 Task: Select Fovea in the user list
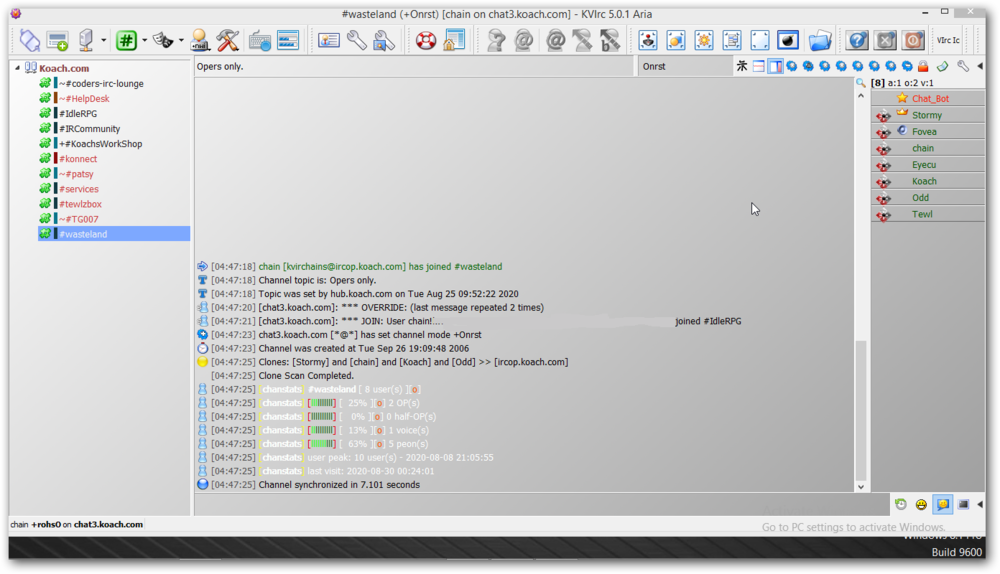click(928, 131)
